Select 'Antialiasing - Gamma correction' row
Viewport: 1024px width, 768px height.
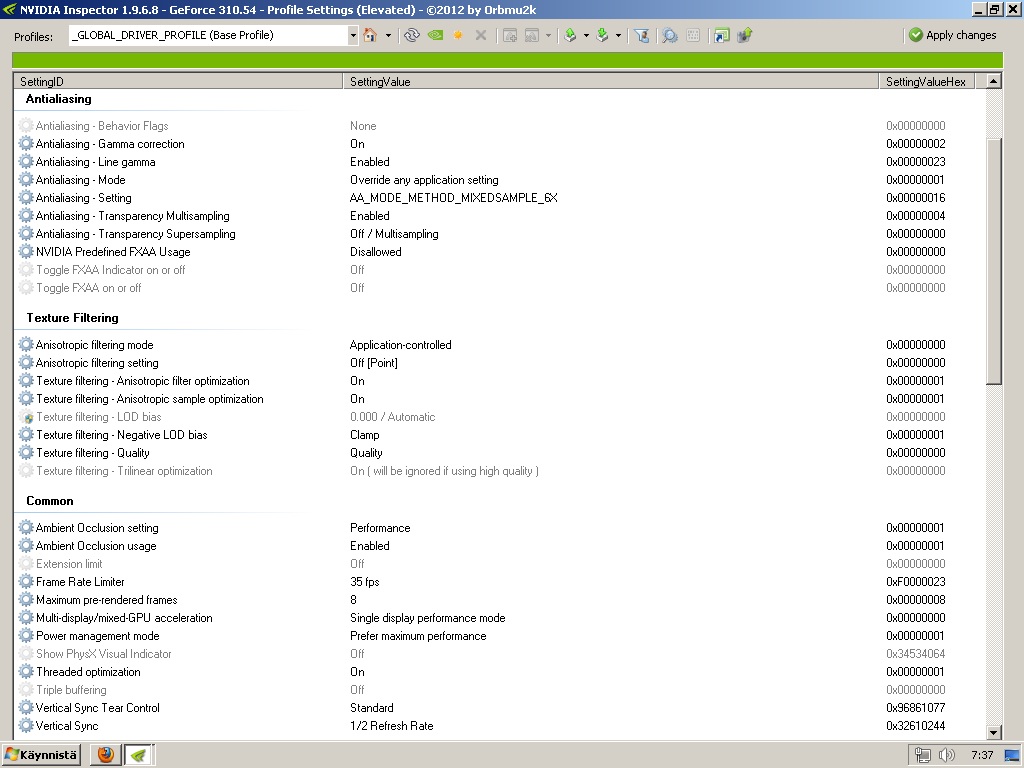pos(500,144)
